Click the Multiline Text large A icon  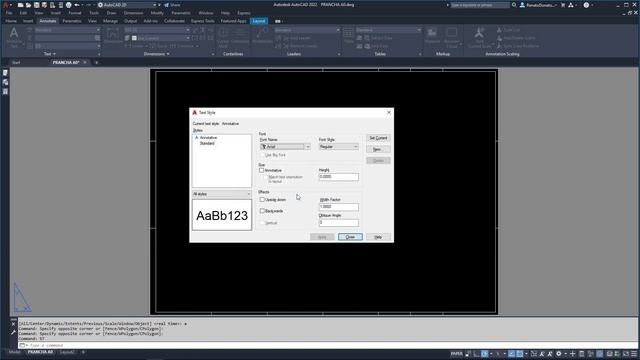coord(14,33)
